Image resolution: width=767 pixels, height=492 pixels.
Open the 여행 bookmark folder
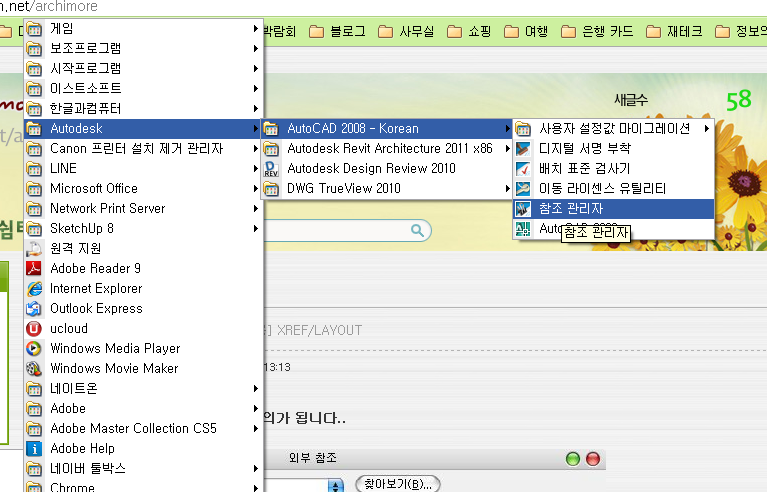(526, 32)
